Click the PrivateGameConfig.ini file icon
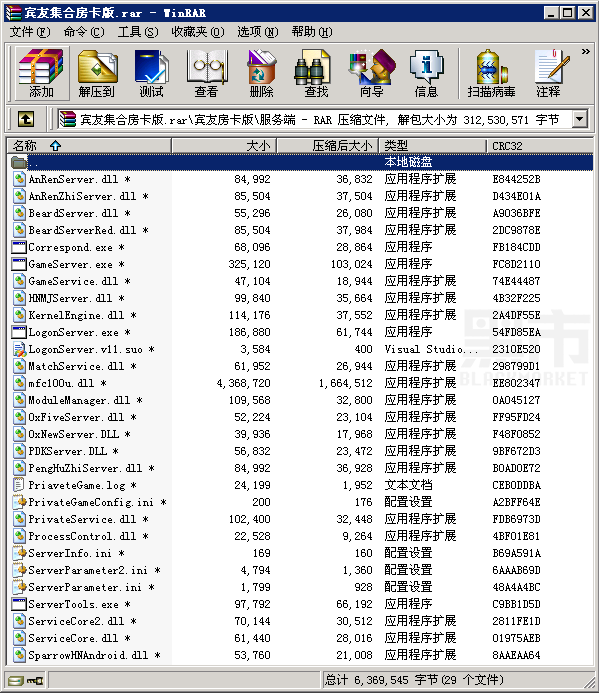The height and width of the screenshot is (693, 599). pos(19,502)
